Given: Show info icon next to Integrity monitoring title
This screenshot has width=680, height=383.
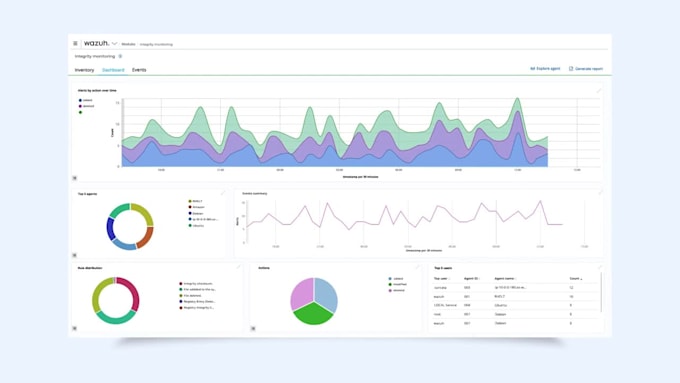Looking at the screenshot, I should 120,56.
